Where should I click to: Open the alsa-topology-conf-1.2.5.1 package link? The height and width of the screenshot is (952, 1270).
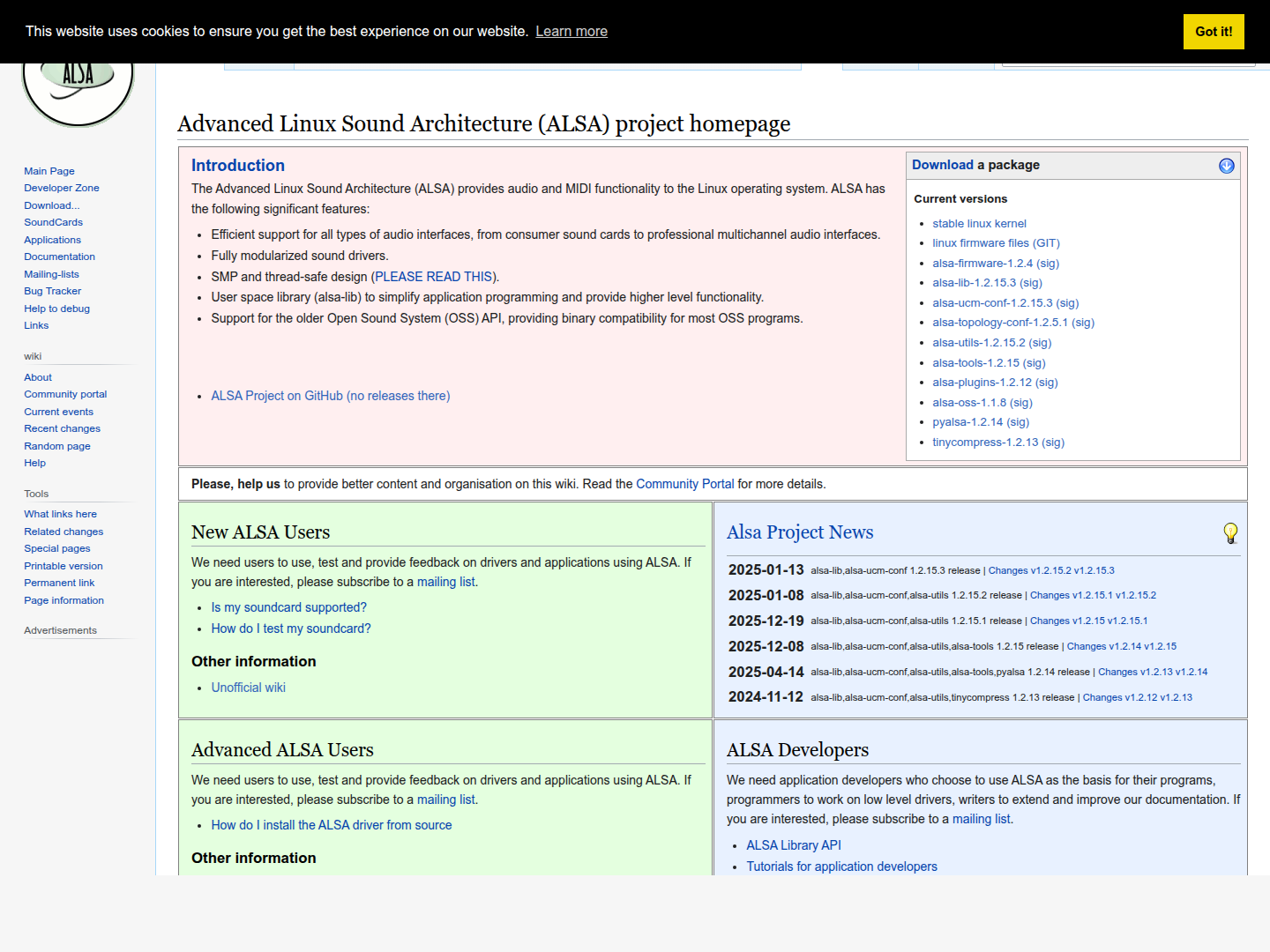pyautogui.click(x=1000, y=323)
